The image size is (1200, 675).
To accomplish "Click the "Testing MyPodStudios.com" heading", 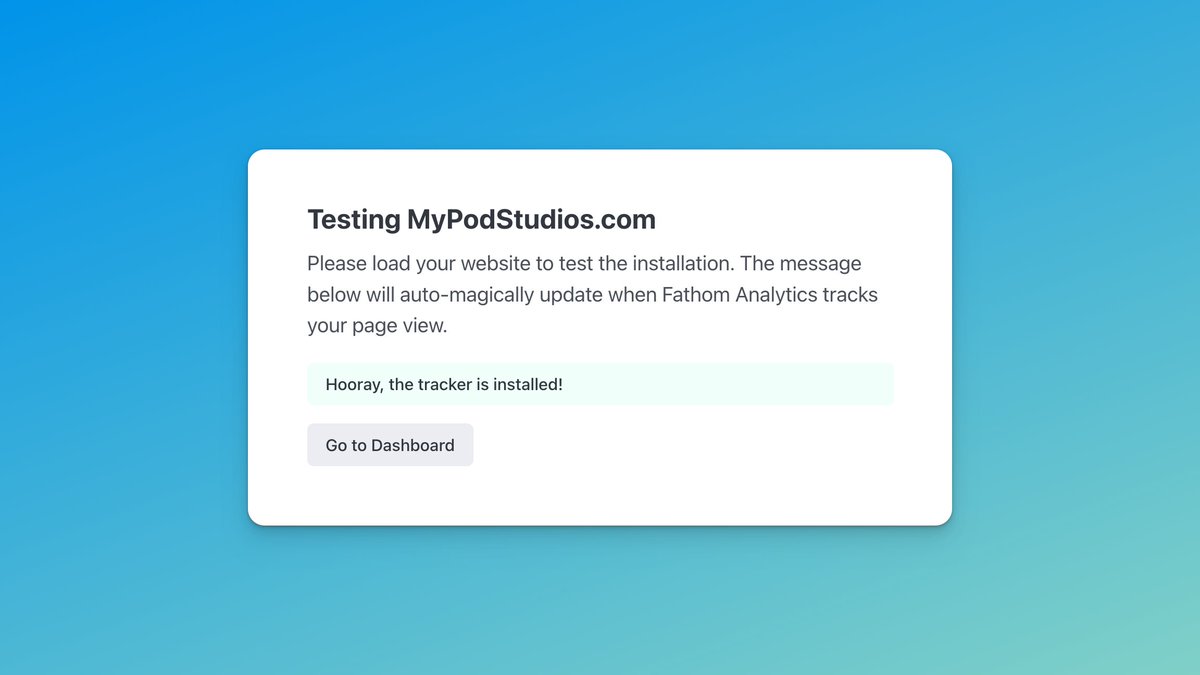I will (481, 219).
